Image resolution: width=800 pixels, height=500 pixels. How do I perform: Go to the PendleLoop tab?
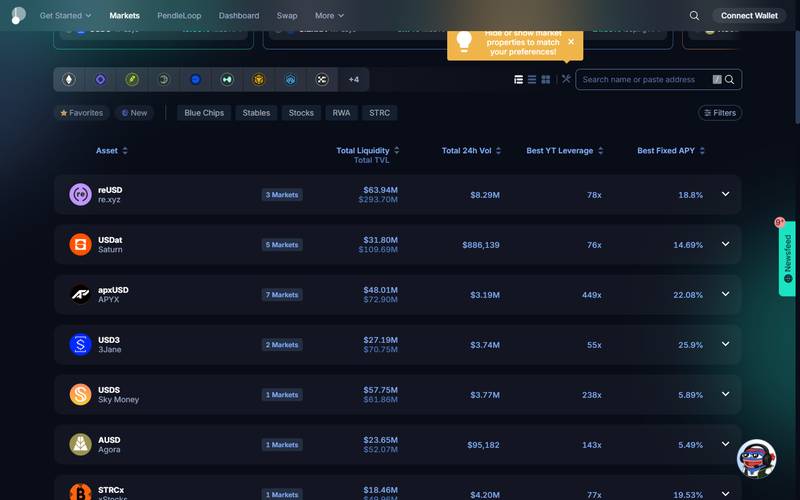(x=179, y=16)
